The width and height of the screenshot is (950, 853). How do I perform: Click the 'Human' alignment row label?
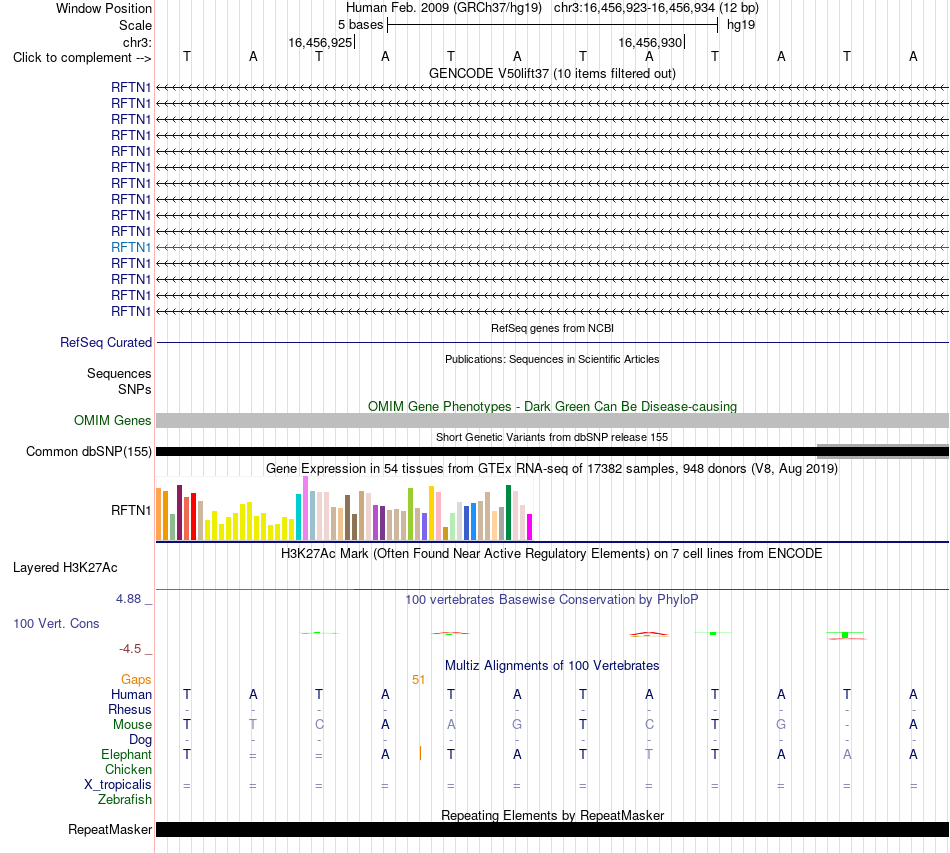tap(131, 694)
